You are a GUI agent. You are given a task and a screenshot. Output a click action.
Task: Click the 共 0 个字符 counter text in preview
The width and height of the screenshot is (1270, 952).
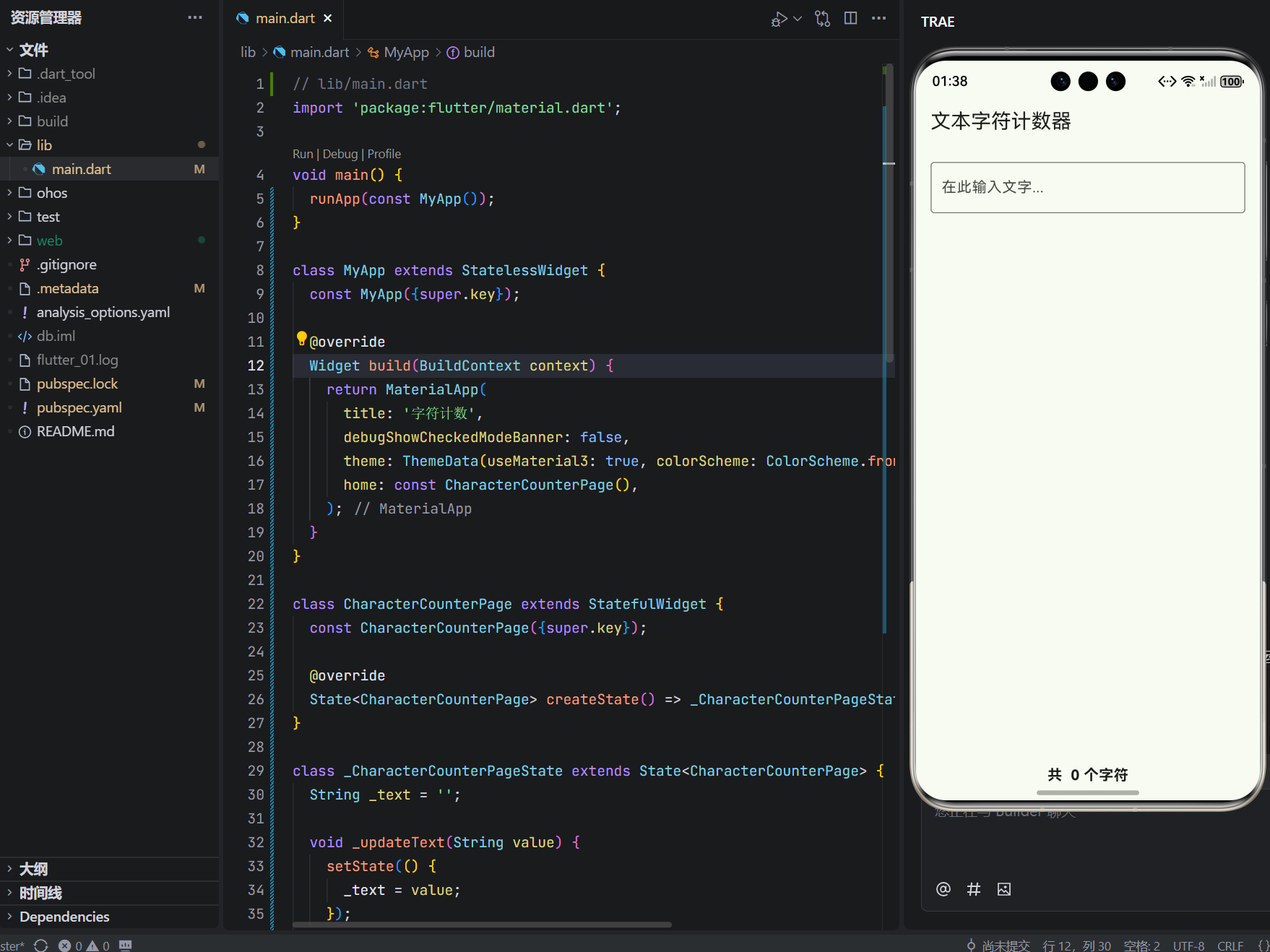tap(1087, 775)
